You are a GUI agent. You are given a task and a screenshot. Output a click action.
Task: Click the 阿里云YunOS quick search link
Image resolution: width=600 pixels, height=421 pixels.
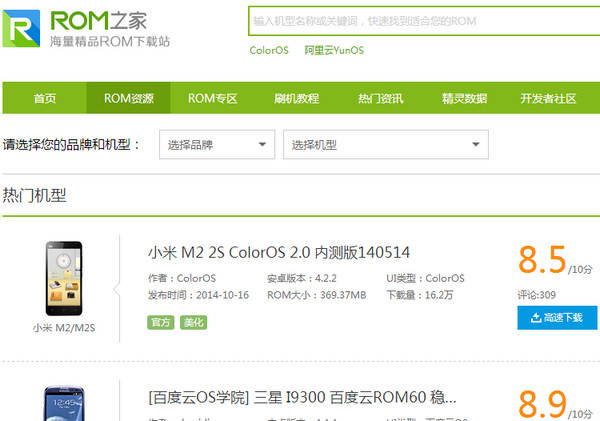tap(334, 51)
